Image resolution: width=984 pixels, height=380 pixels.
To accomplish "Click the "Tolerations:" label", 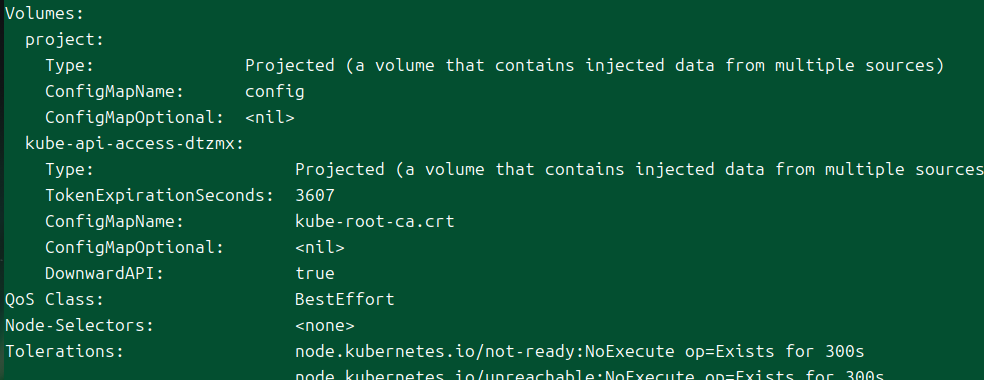I will pyautogui.click(x=64, y=352).
